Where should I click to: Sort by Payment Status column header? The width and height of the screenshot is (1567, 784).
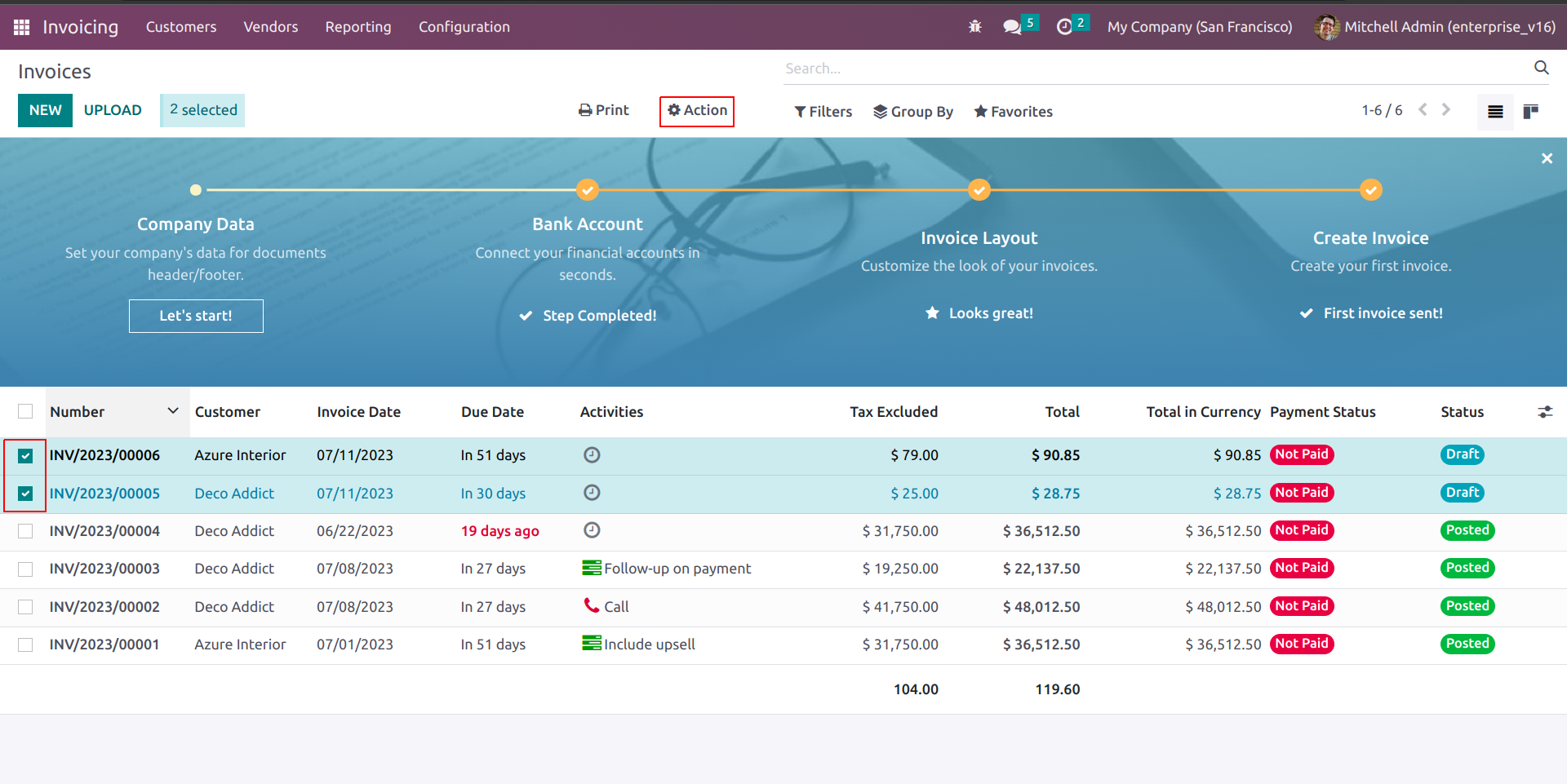[x=1322, y=412]
